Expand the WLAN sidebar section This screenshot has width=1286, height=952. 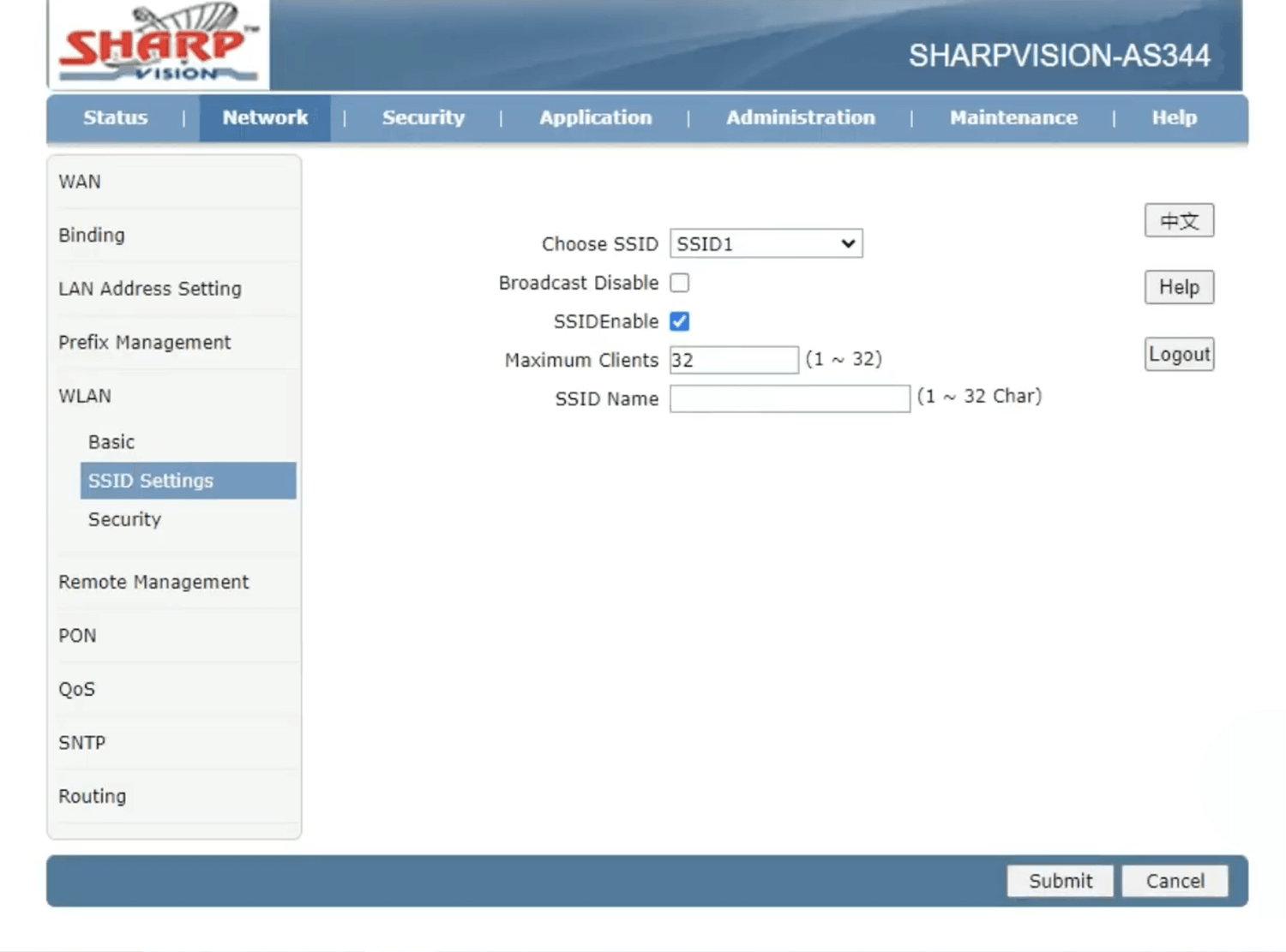pyautogui.click(x=85, y=396)
